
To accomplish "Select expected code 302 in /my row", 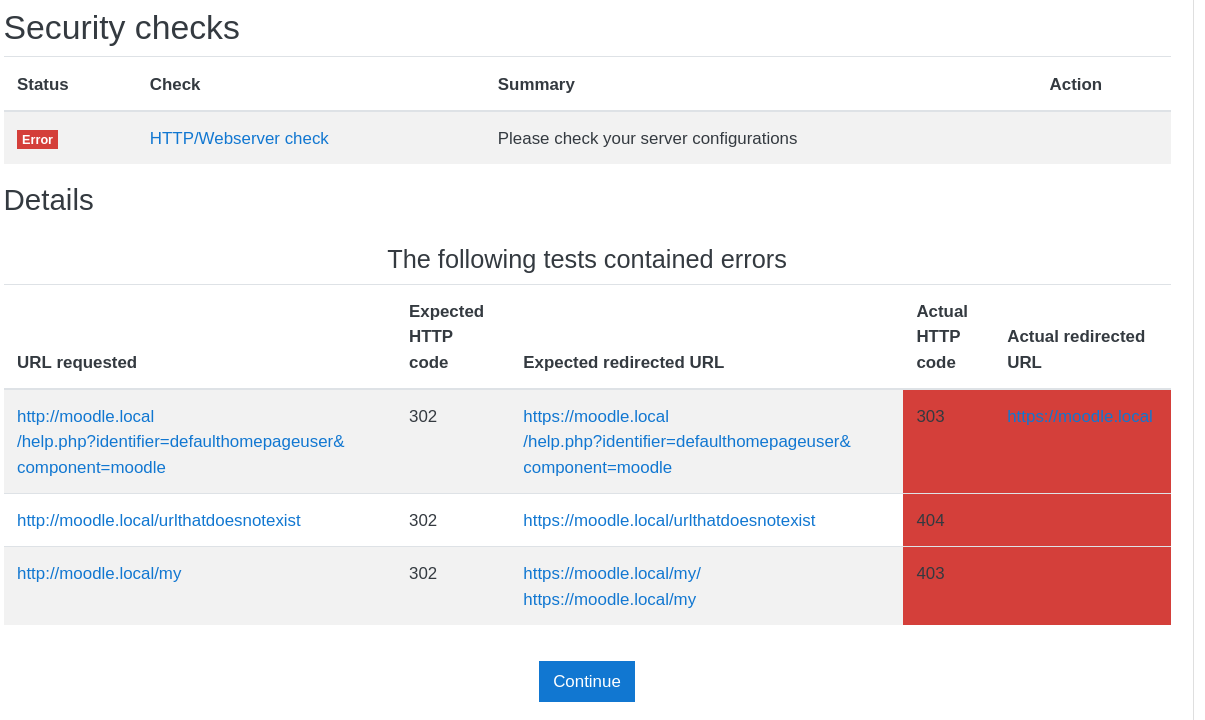I will pyautogui.click(x=423, y=573).
